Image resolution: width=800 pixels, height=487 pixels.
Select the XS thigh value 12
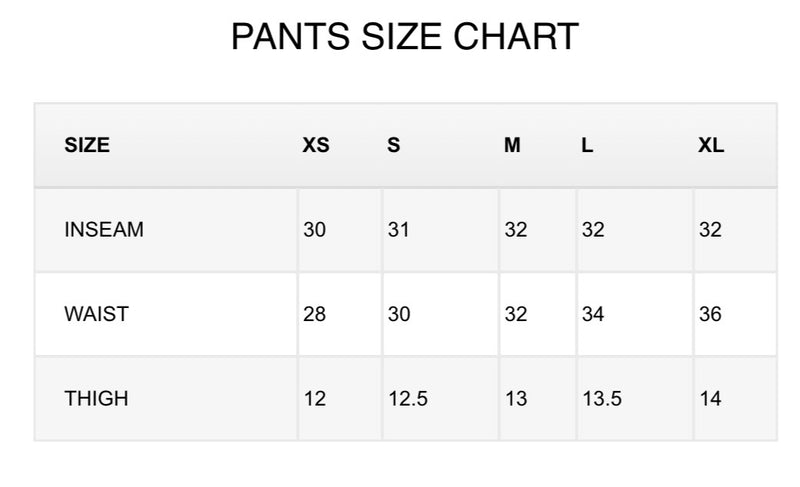(x=315, y=399)
